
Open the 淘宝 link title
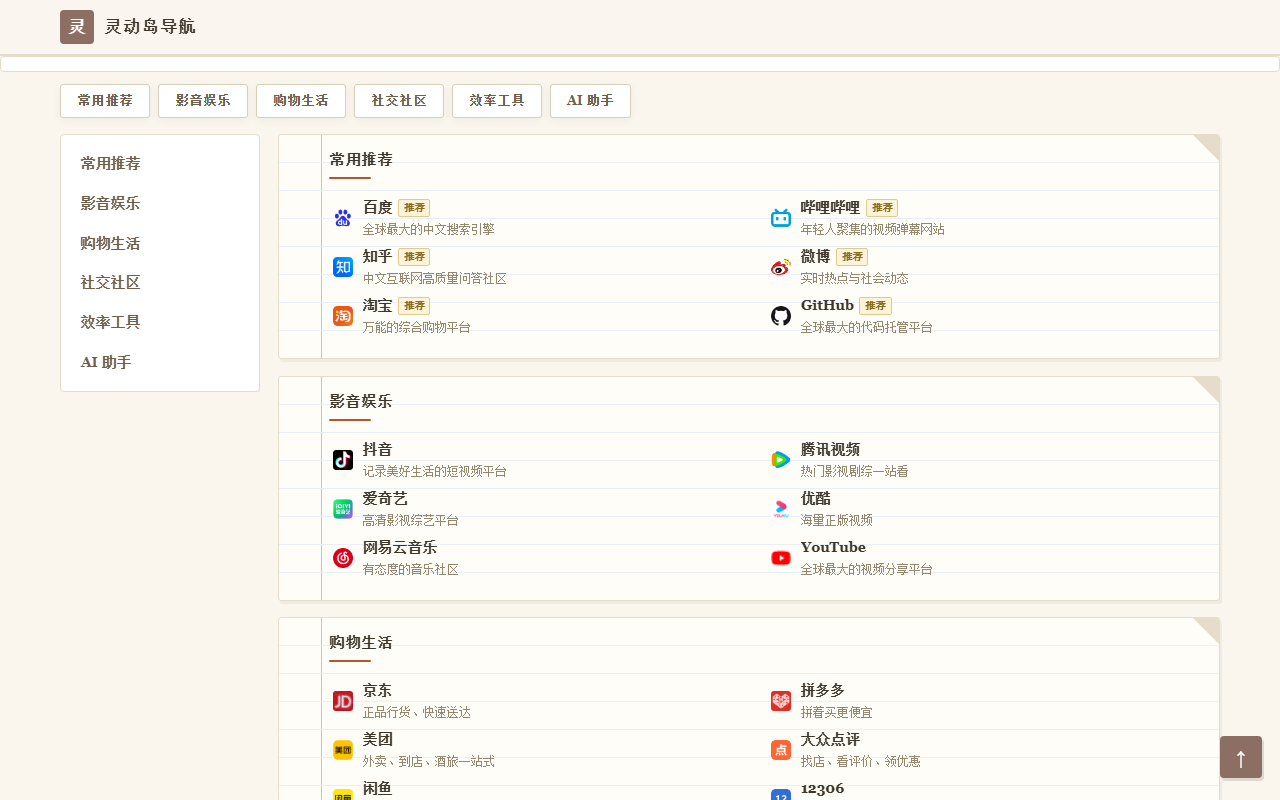coord(378,306)
